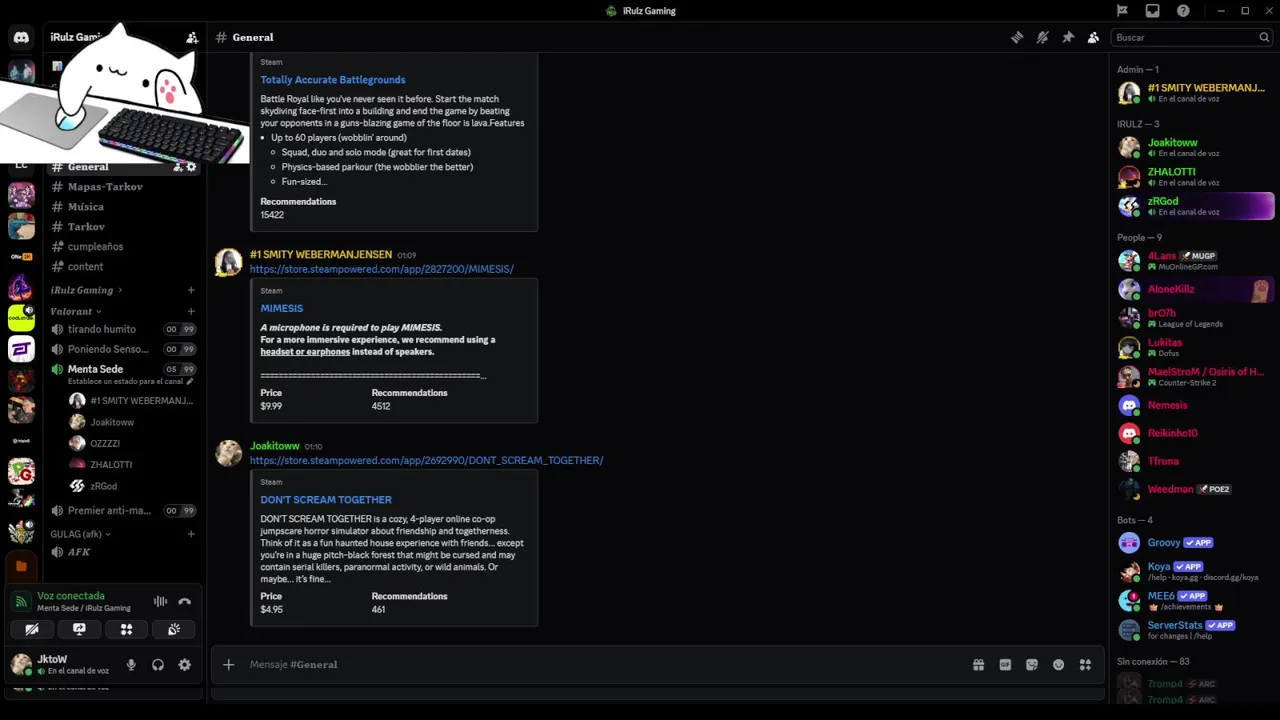This screenshot has width=1280, height=720.
Task: Open orange folder server icon in sidebar
Action: tap(21, 566)
